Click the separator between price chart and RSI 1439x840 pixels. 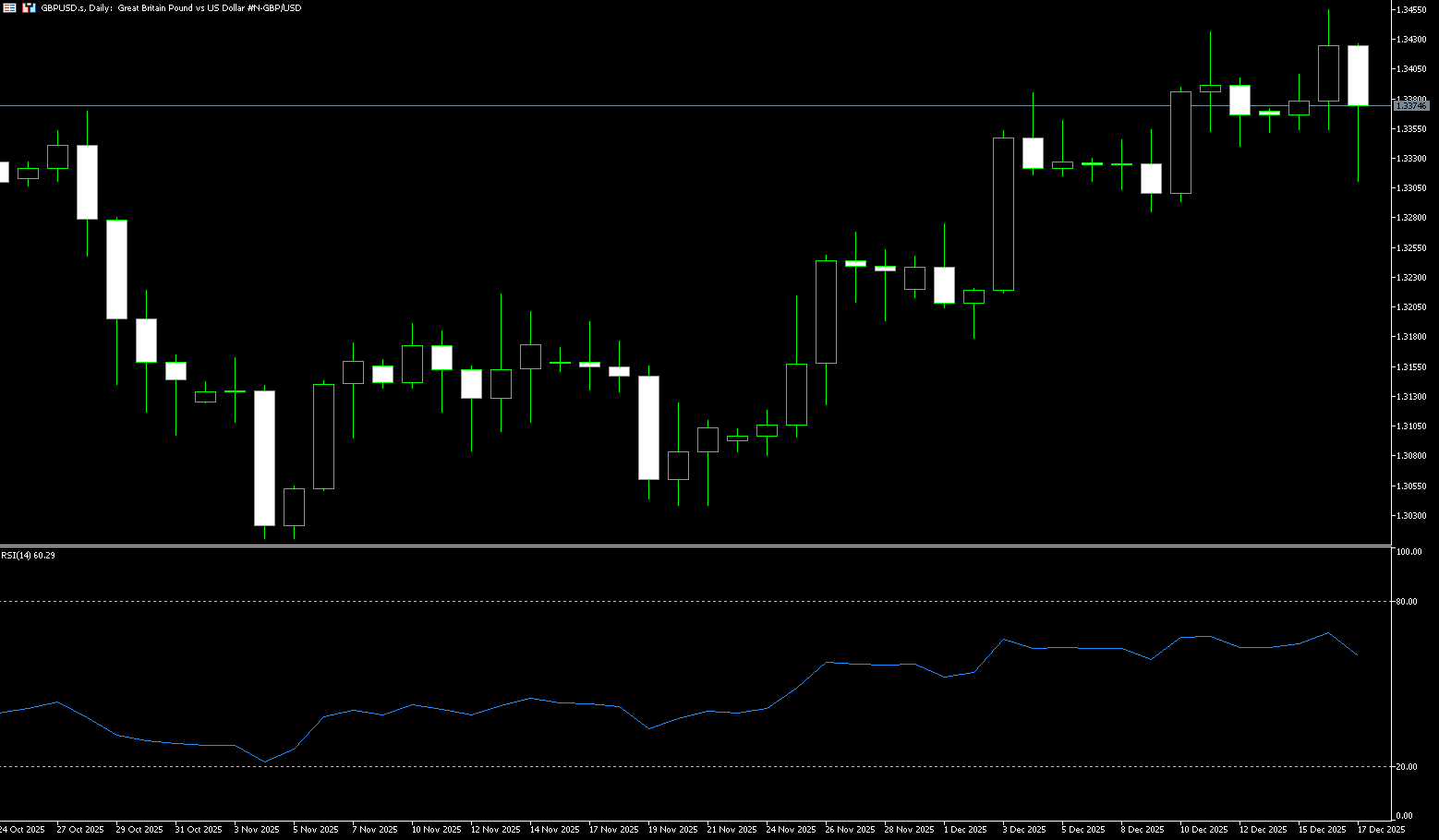(x=693, y=546)
